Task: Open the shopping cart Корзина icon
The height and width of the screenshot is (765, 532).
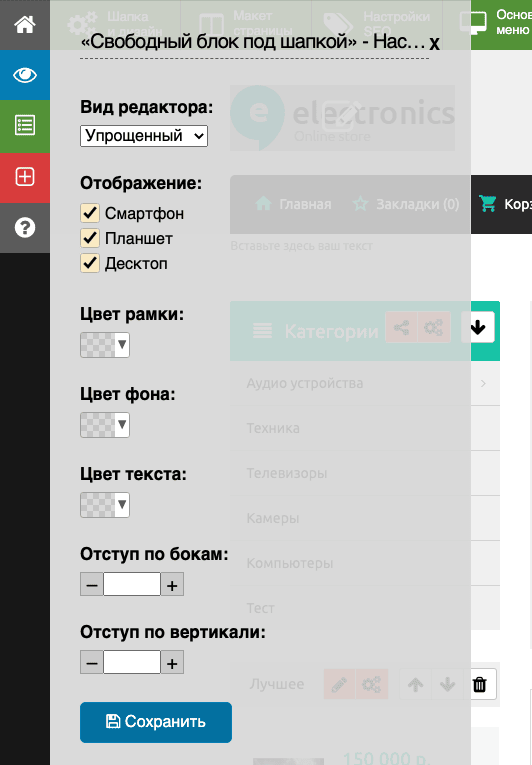Action: 487,203
